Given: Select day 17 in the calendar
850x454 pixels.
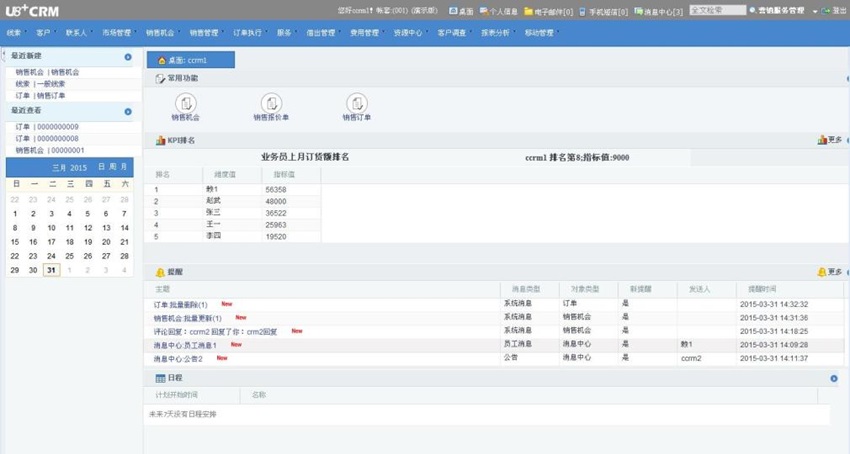Looking at the screenshot, I should coord(51,242).
